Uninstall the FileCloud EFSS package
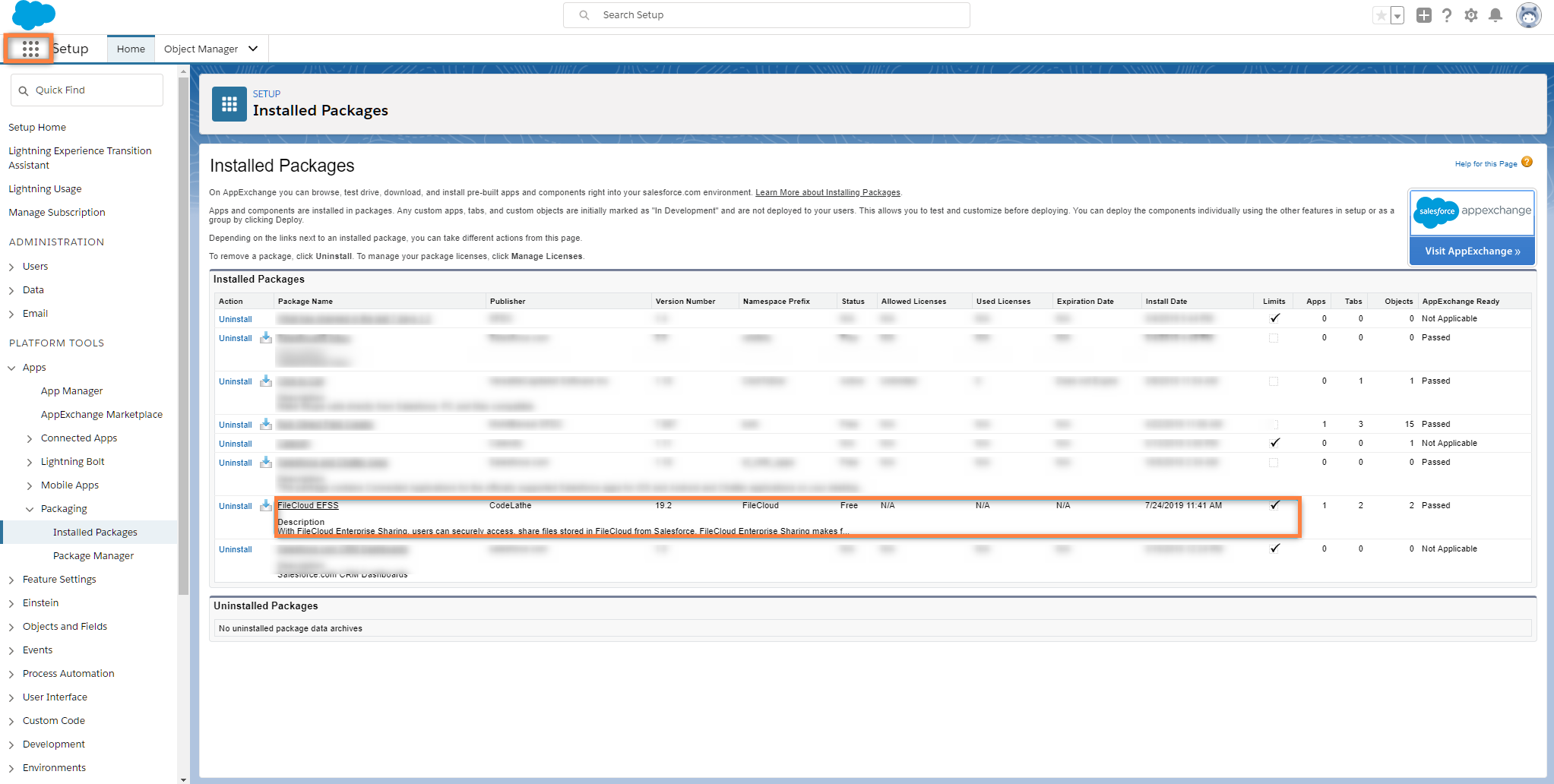 pyautogui.click(x=235, y=506)
